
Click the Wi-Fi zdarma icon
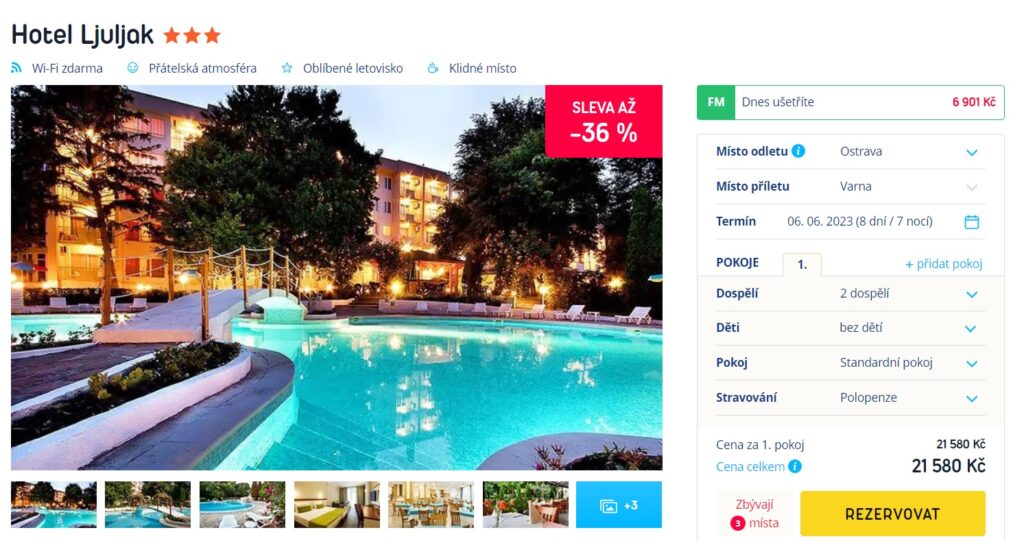(16, 68)
